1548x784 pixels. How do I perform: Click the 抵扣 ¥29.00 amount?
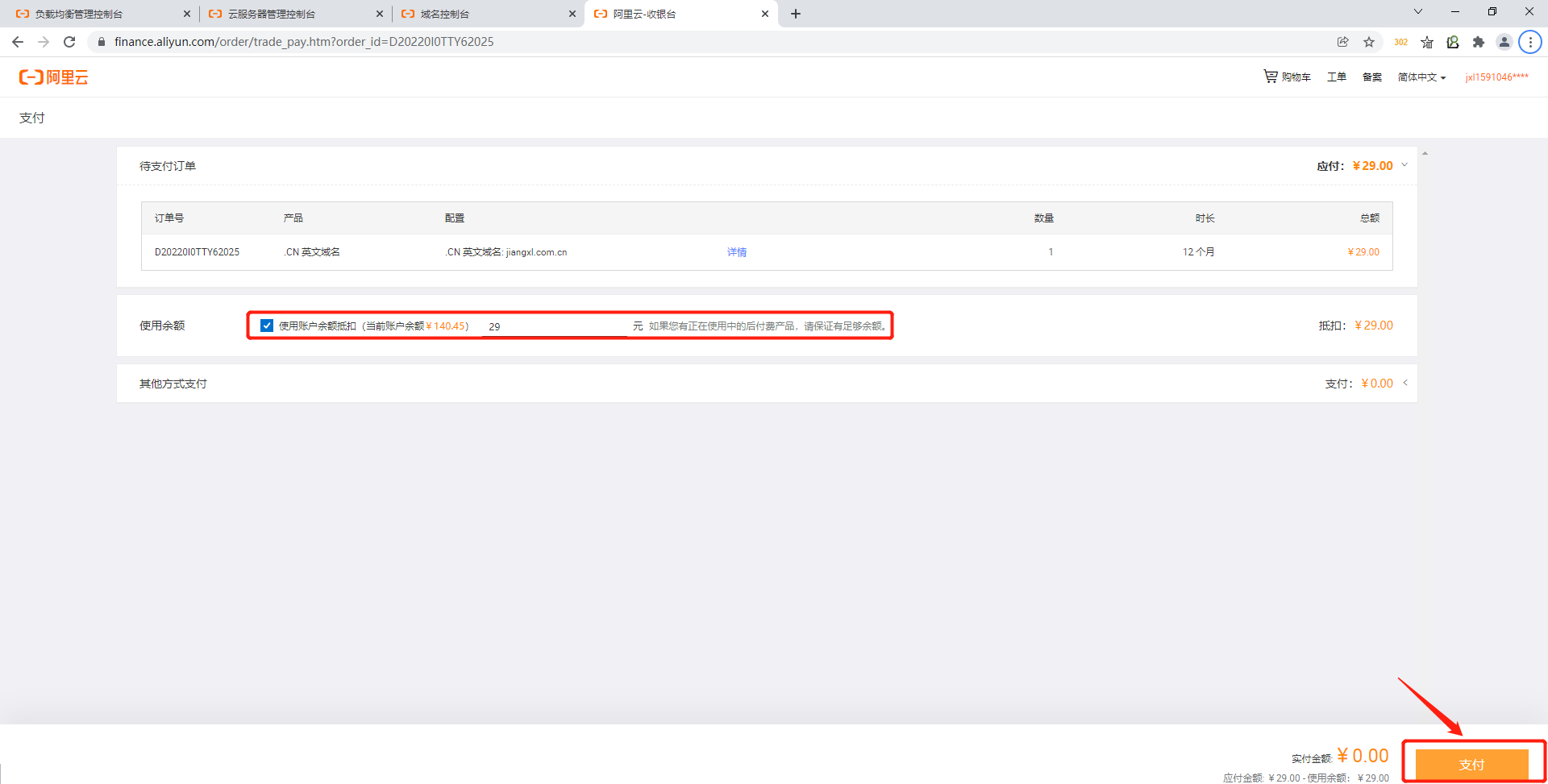1374,326
